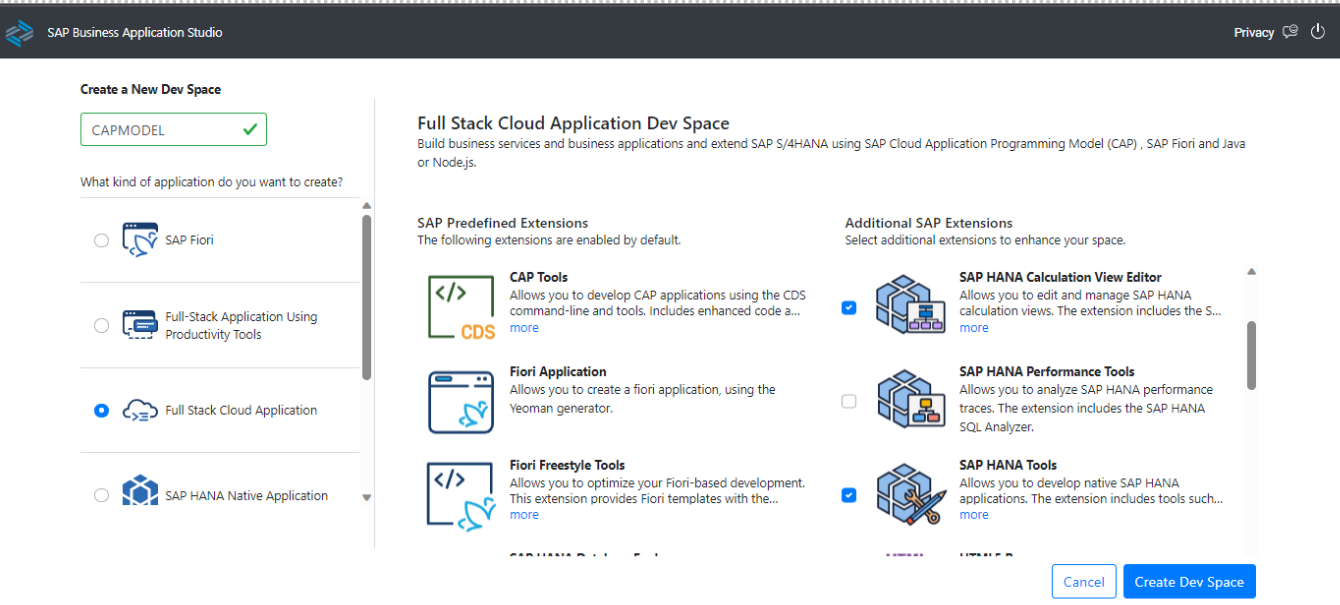
Task: Click the SAP Business Application Studio logo
Action: (19, 33)
